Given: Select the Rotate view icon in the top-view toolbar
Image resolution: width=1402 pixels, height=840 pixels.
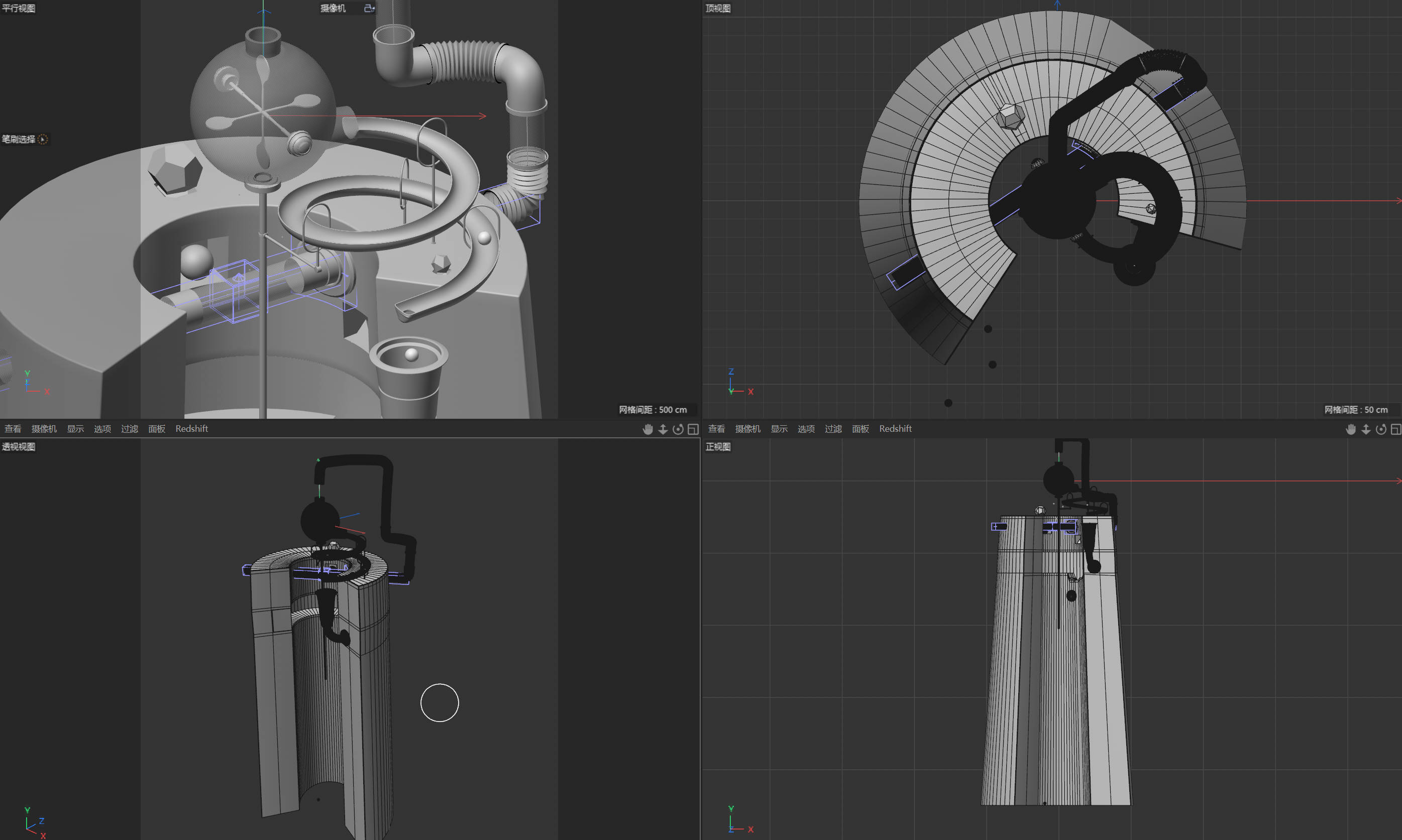Looking at the screenshot, I should 1381,429.
